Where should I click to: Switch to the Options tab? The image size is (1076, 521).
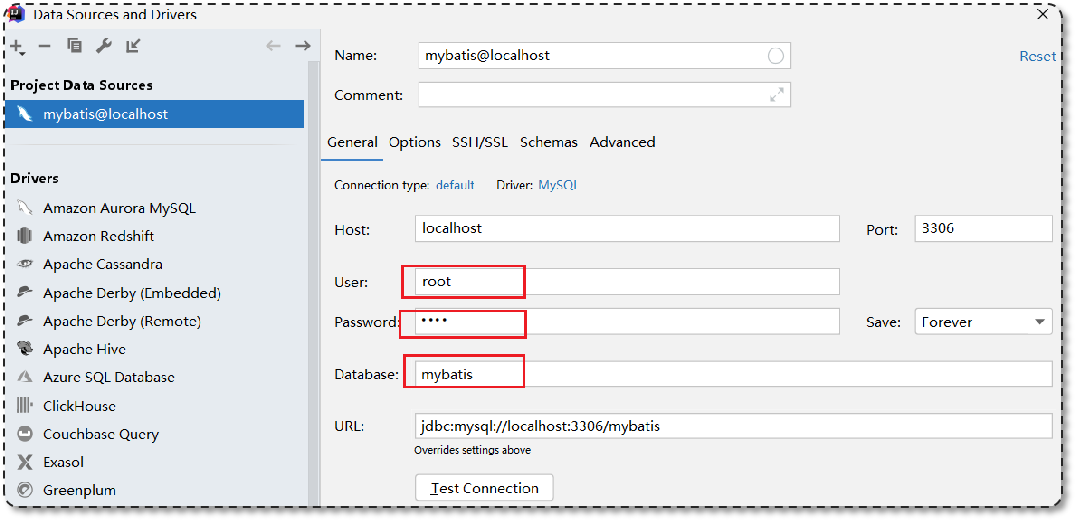[415, 142]
